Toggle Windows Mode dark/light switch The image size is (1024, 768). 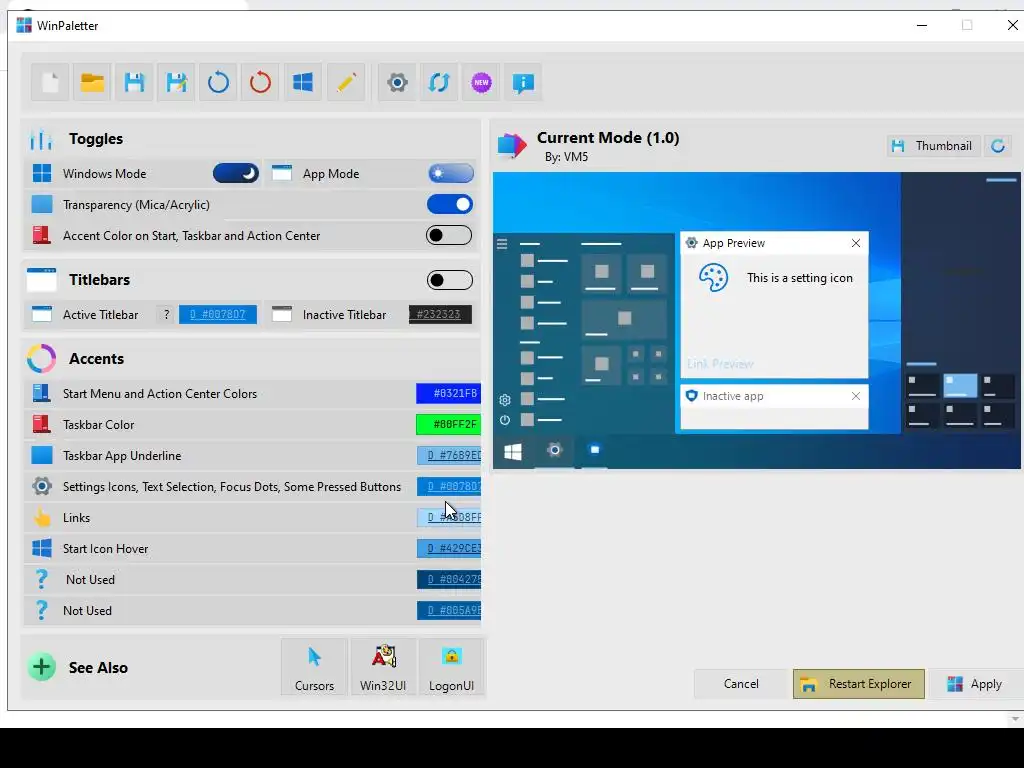tap(236, 173)
